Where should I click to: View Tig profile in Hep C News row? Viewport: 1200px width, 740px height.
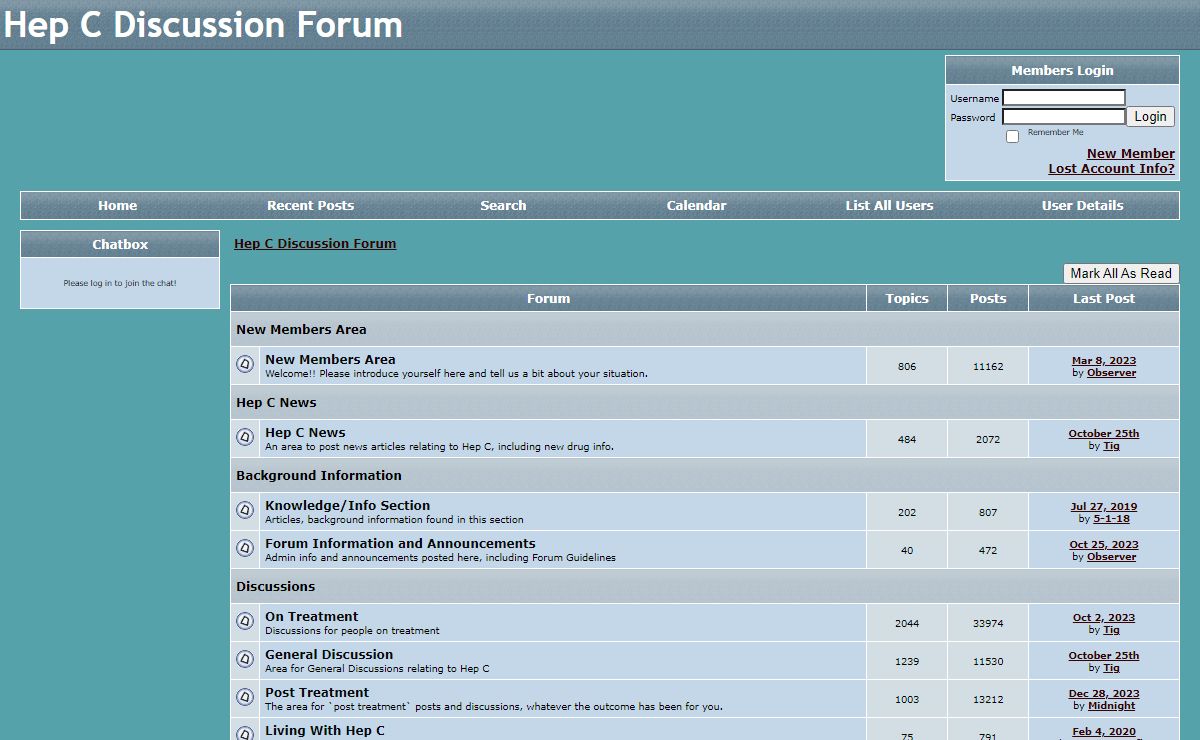tap(1111, 445)
